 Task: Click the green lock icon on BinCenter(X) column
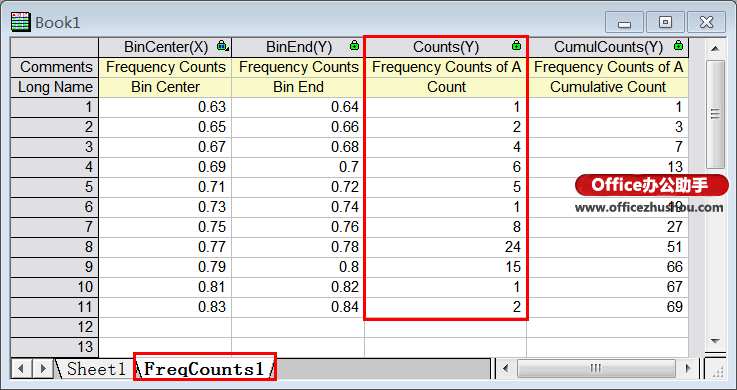coord(222,46)
